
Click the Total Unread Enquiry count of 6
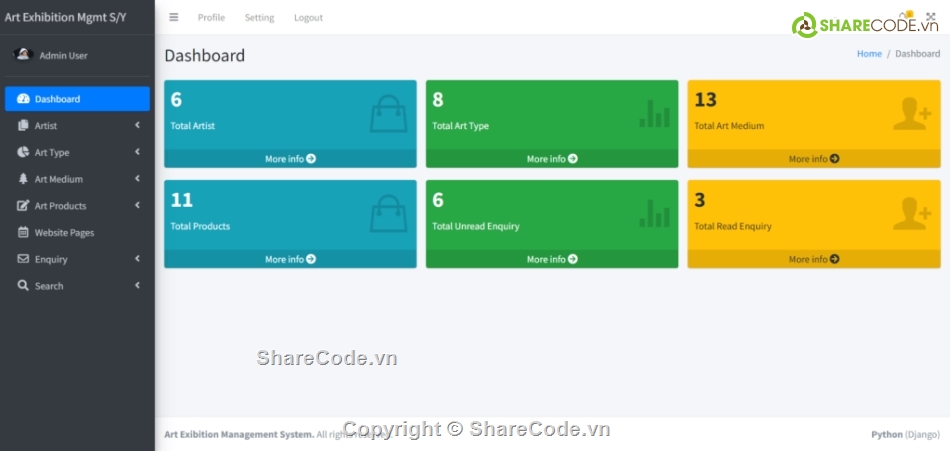pos(438,199)
